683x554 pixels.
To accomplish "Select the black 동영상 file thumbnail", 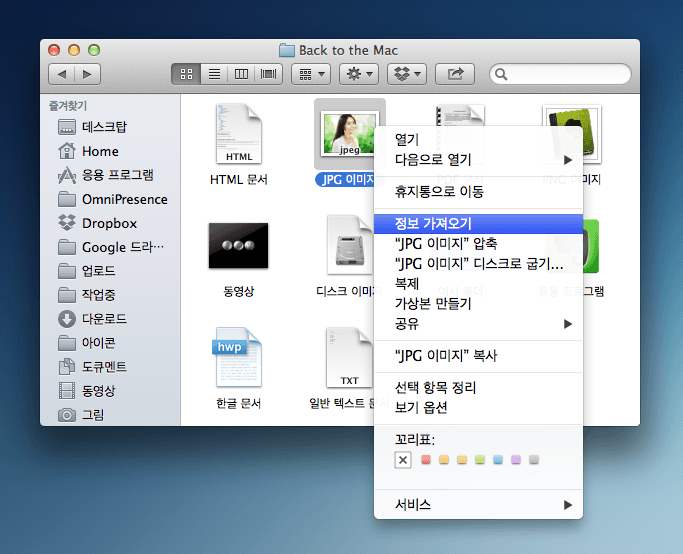I will pos(239,246).
